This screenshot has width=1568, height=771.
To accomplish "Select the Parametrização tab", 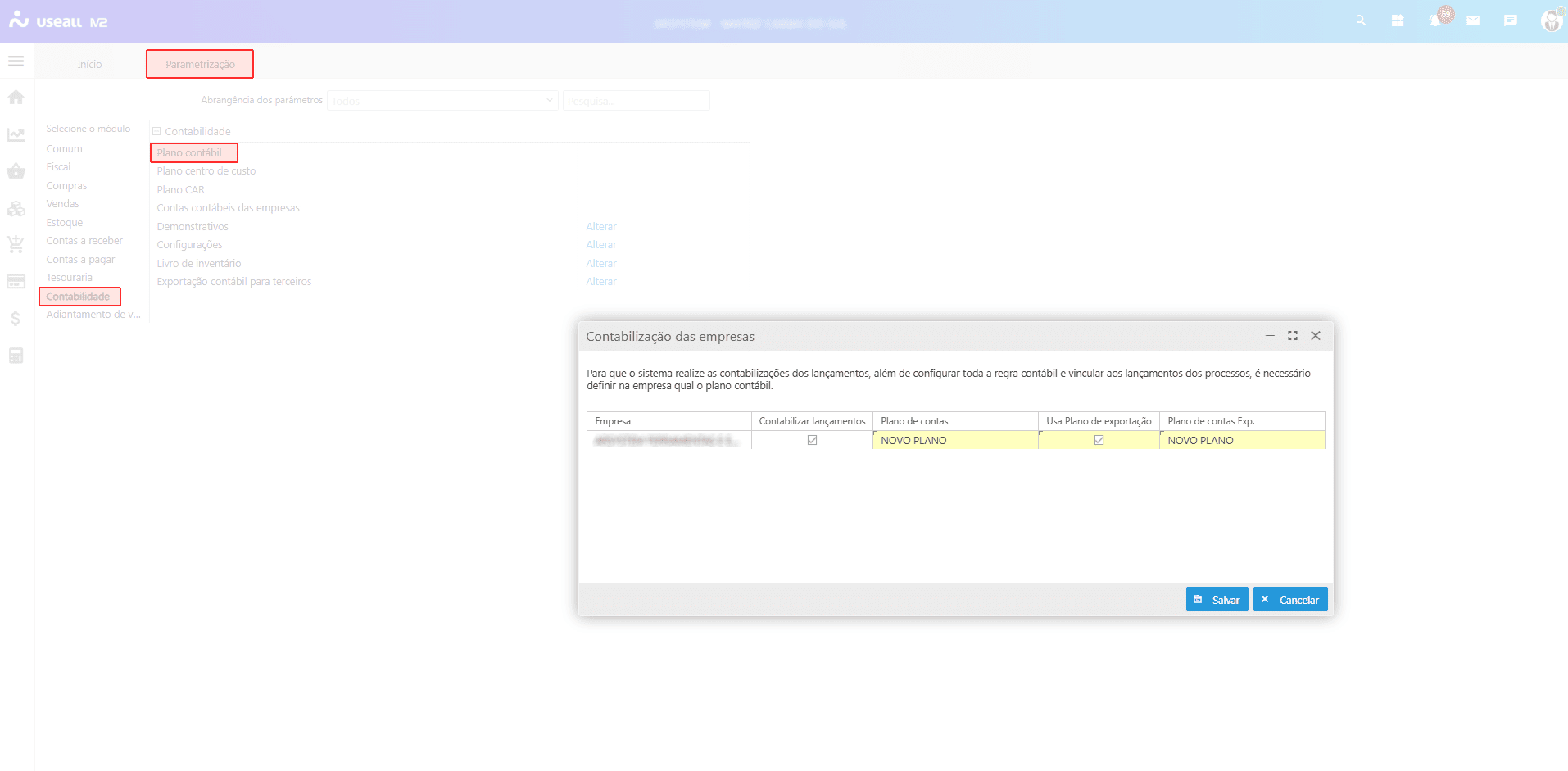I will tap(200, 64).
